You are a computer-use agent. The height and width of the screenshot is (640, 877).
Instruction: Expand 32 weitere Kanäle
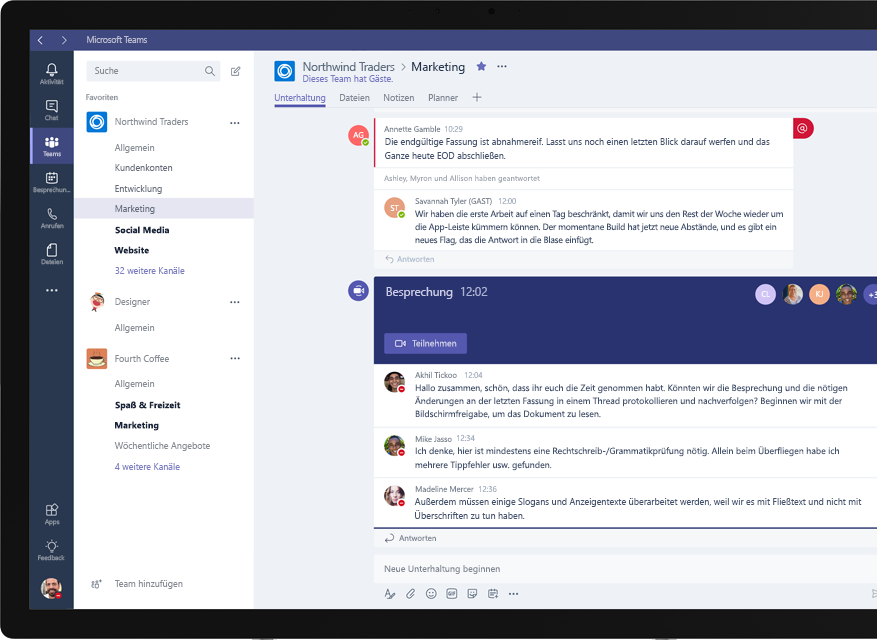click(149, 271)
